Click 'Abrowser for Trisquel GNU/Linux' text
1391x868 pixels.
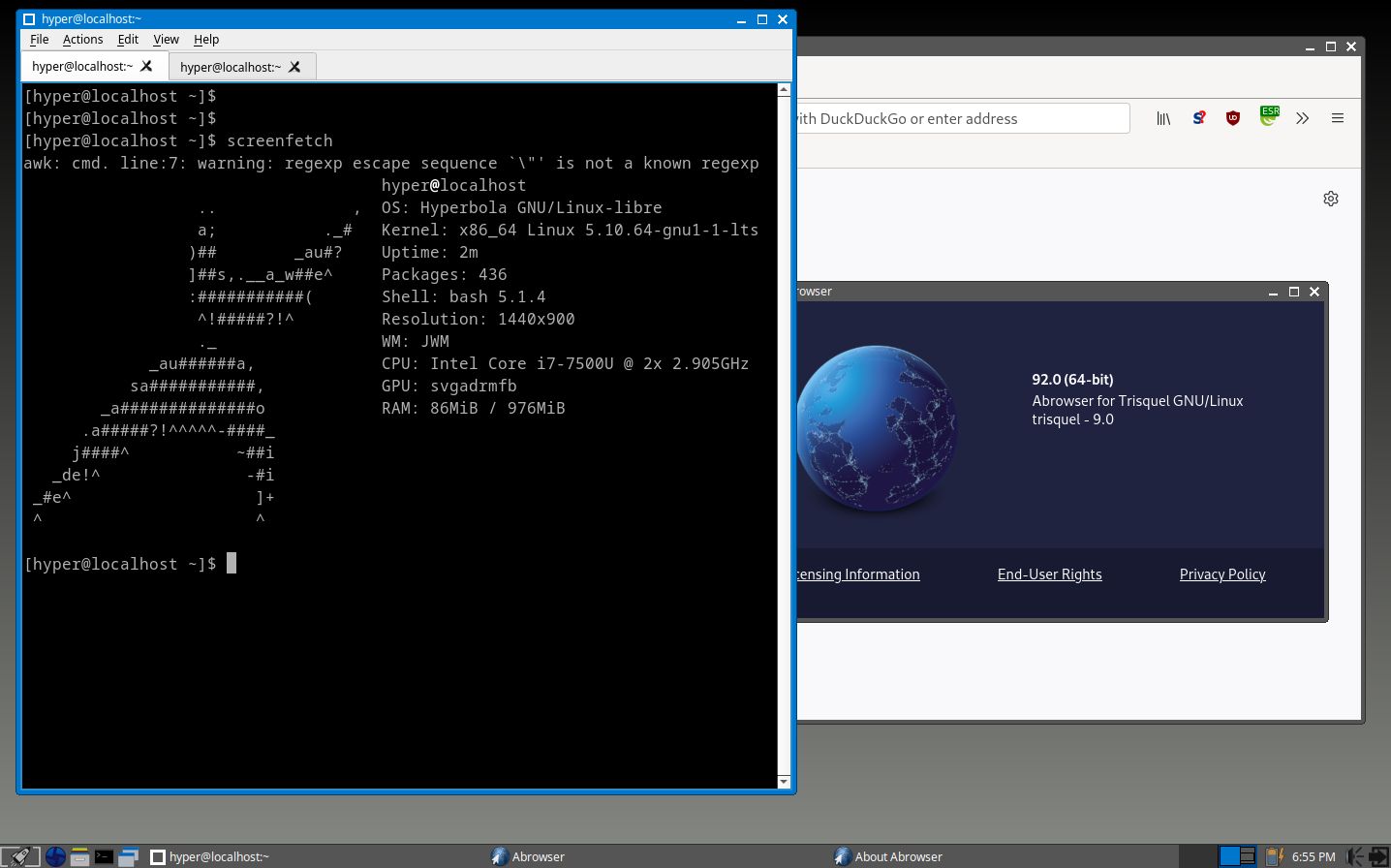point(1137,401)
